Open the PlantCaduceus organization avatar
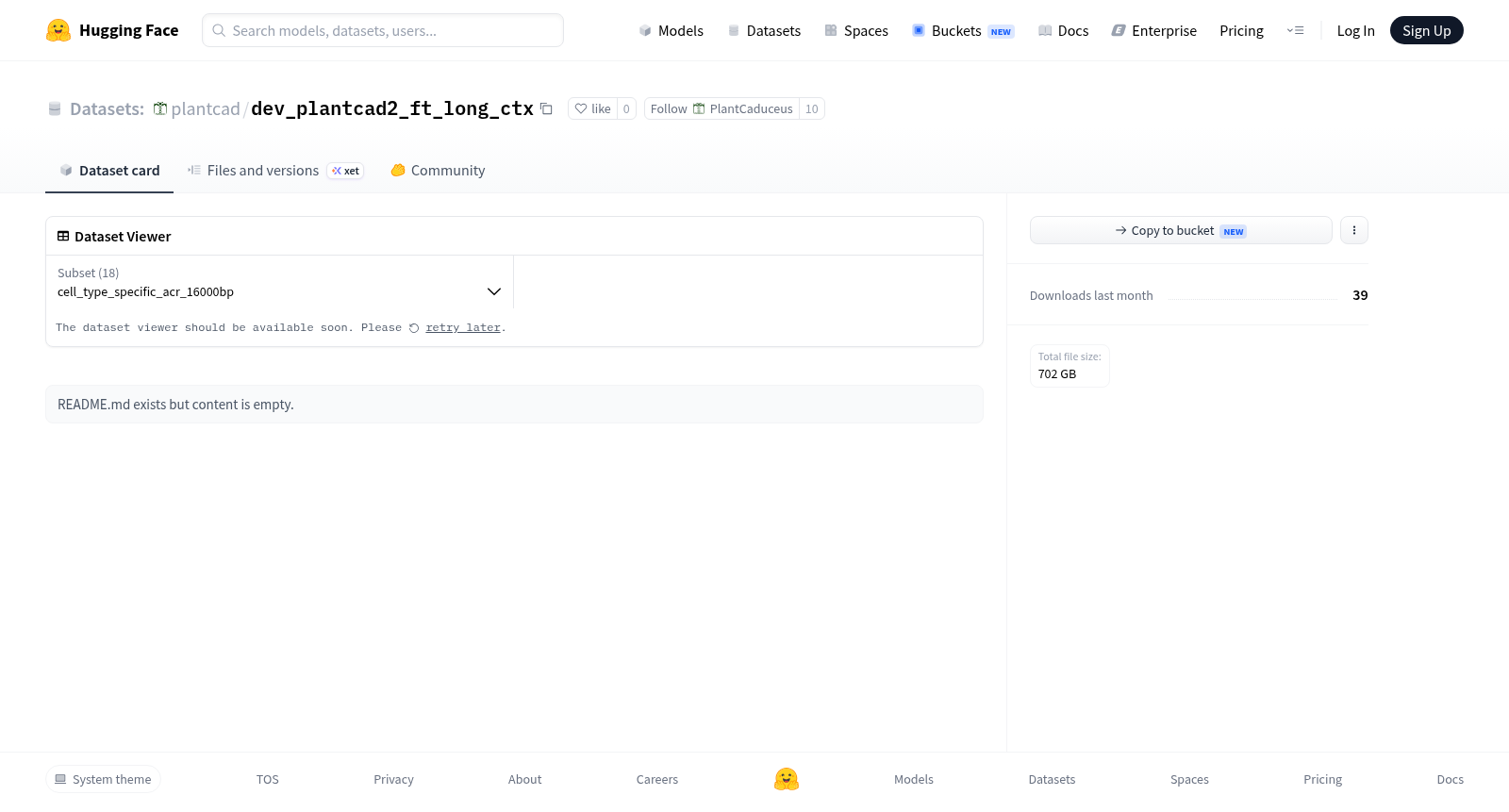The width and height of the screenshot is (1509, 812). [x=699, y=108]
